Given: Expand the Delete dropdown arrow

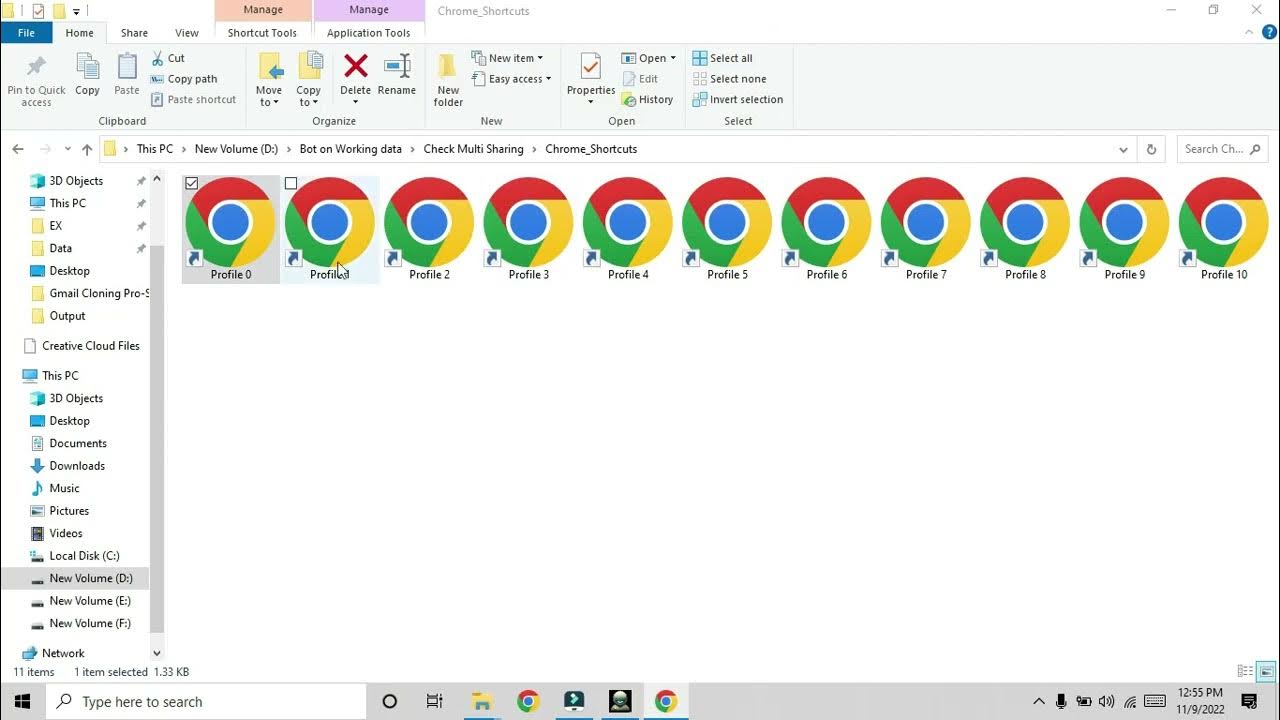Looking at the screenshot, I should (355, 100).
